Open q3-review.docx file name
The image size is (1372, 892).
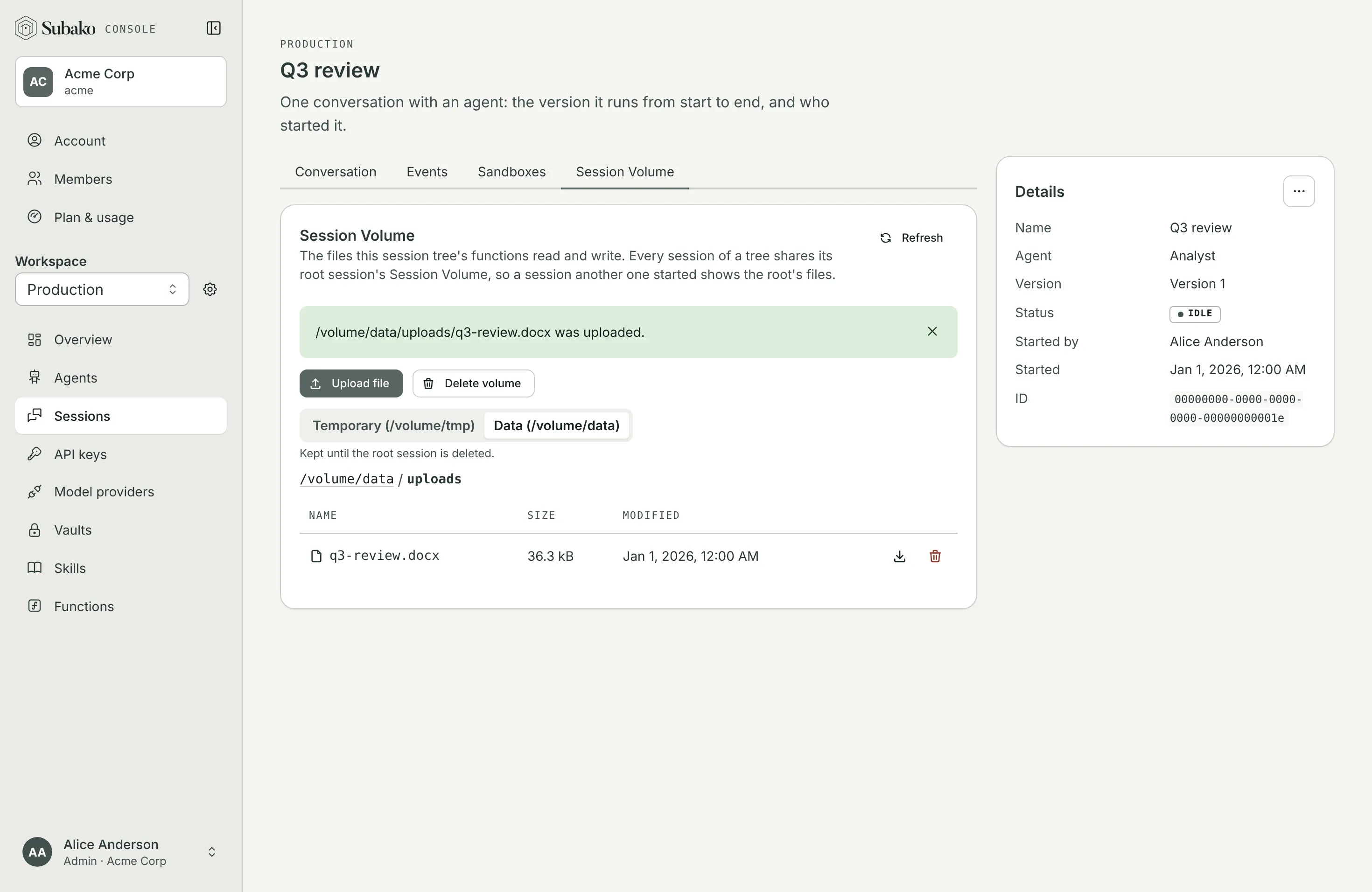(384, 556)
